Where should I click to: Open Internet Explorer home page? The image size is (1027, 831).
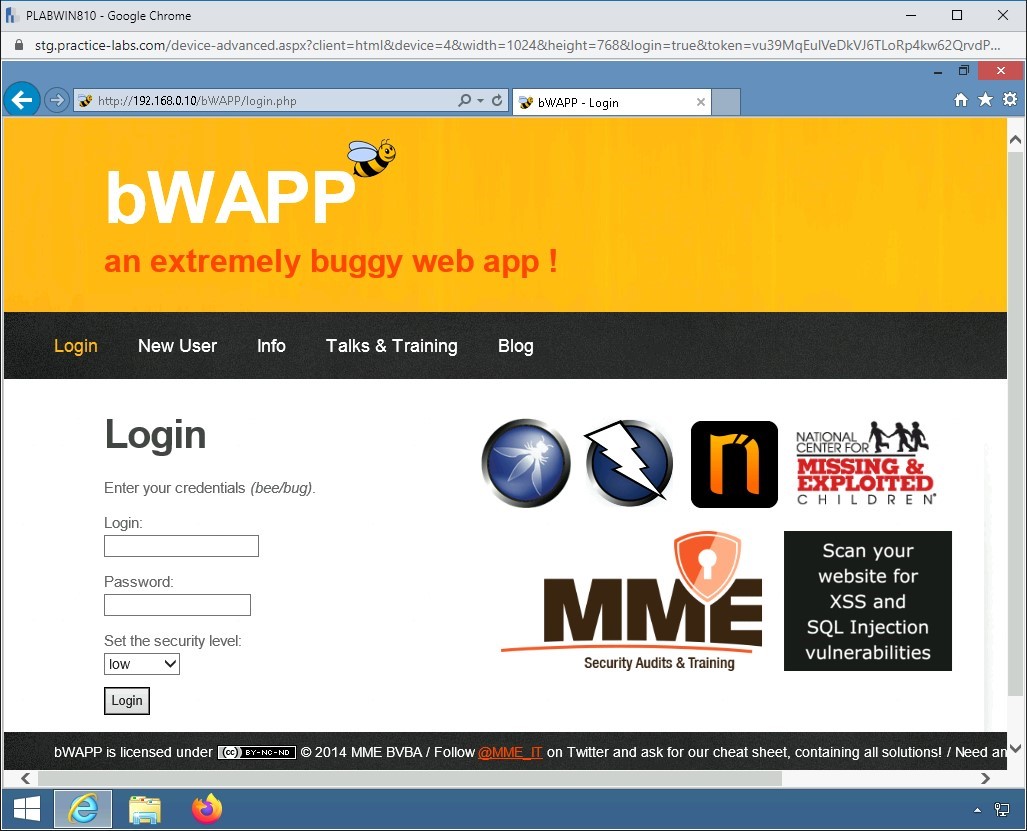[x=959, y=100]
